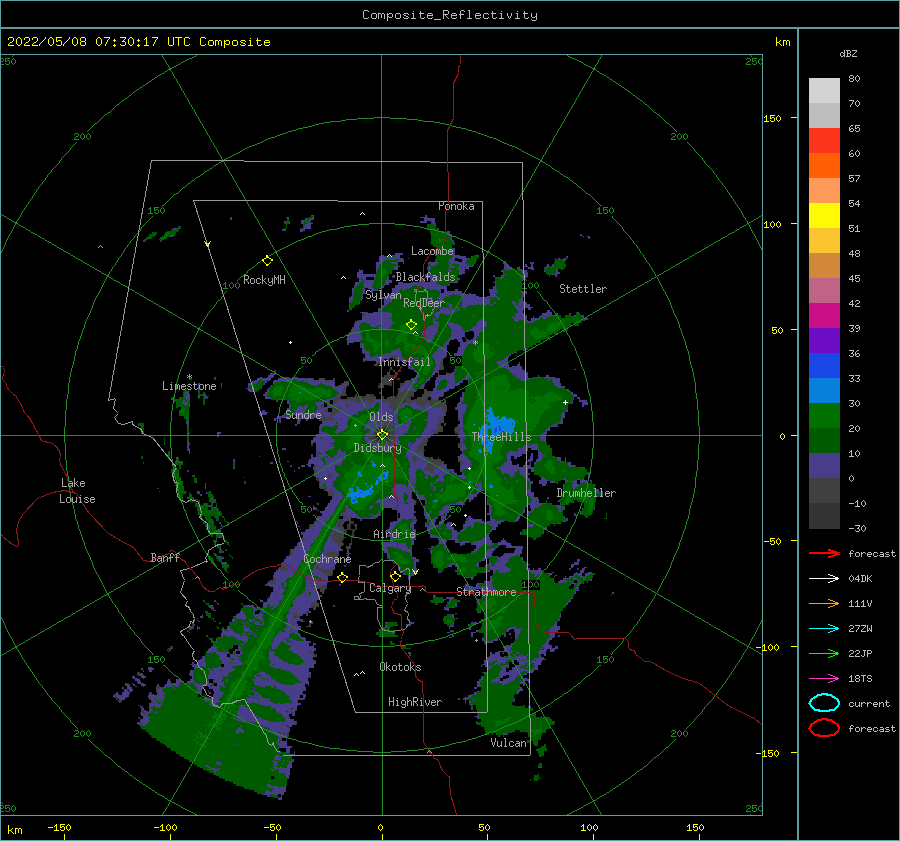This screenshot has height=841, width=900.
Task: Select bright yellow 51-54 dBZ swatch
Action: 824,216
